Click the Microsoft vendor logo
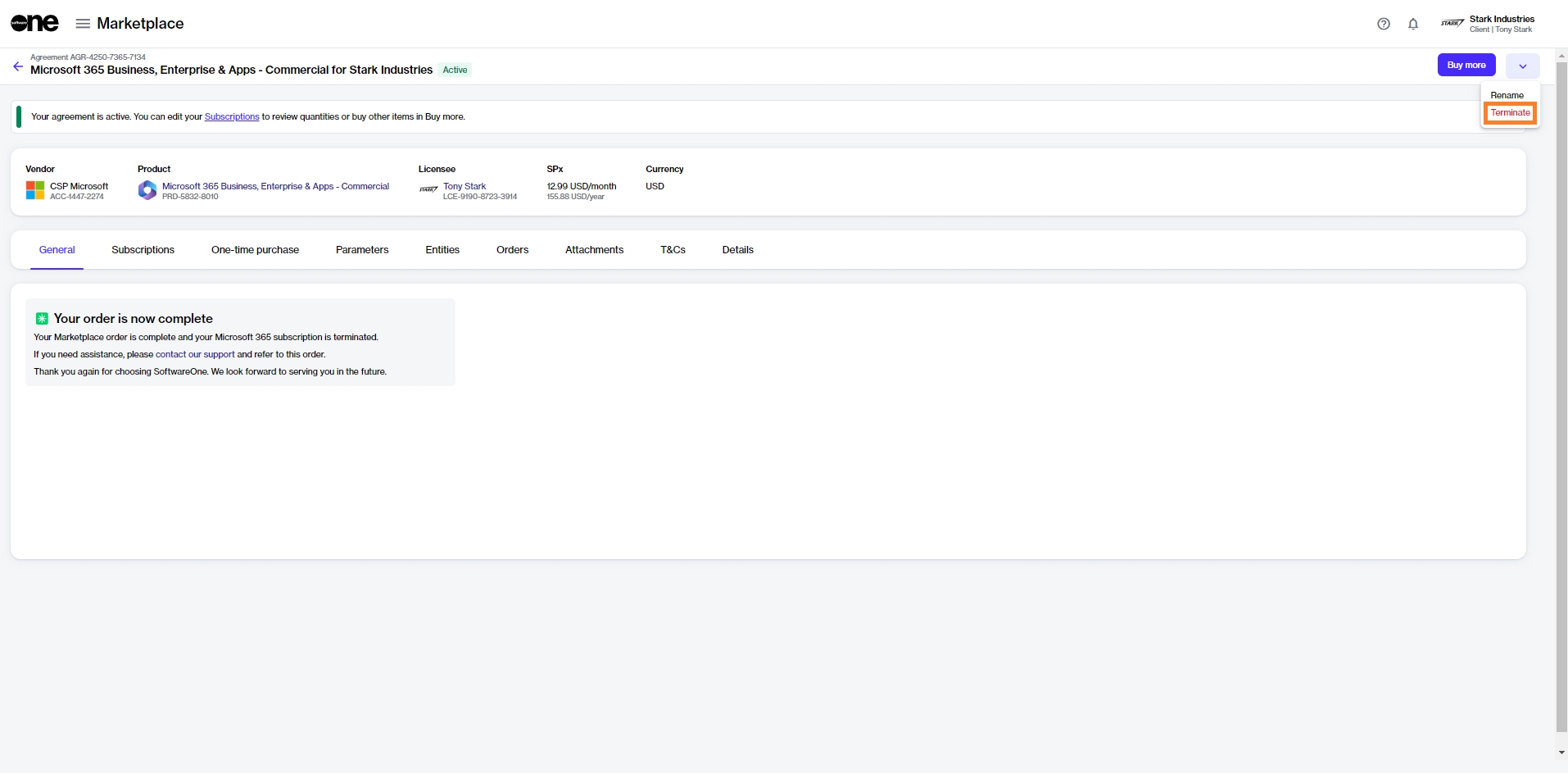The image size is (1568, 773). click(x=35, y=190)
